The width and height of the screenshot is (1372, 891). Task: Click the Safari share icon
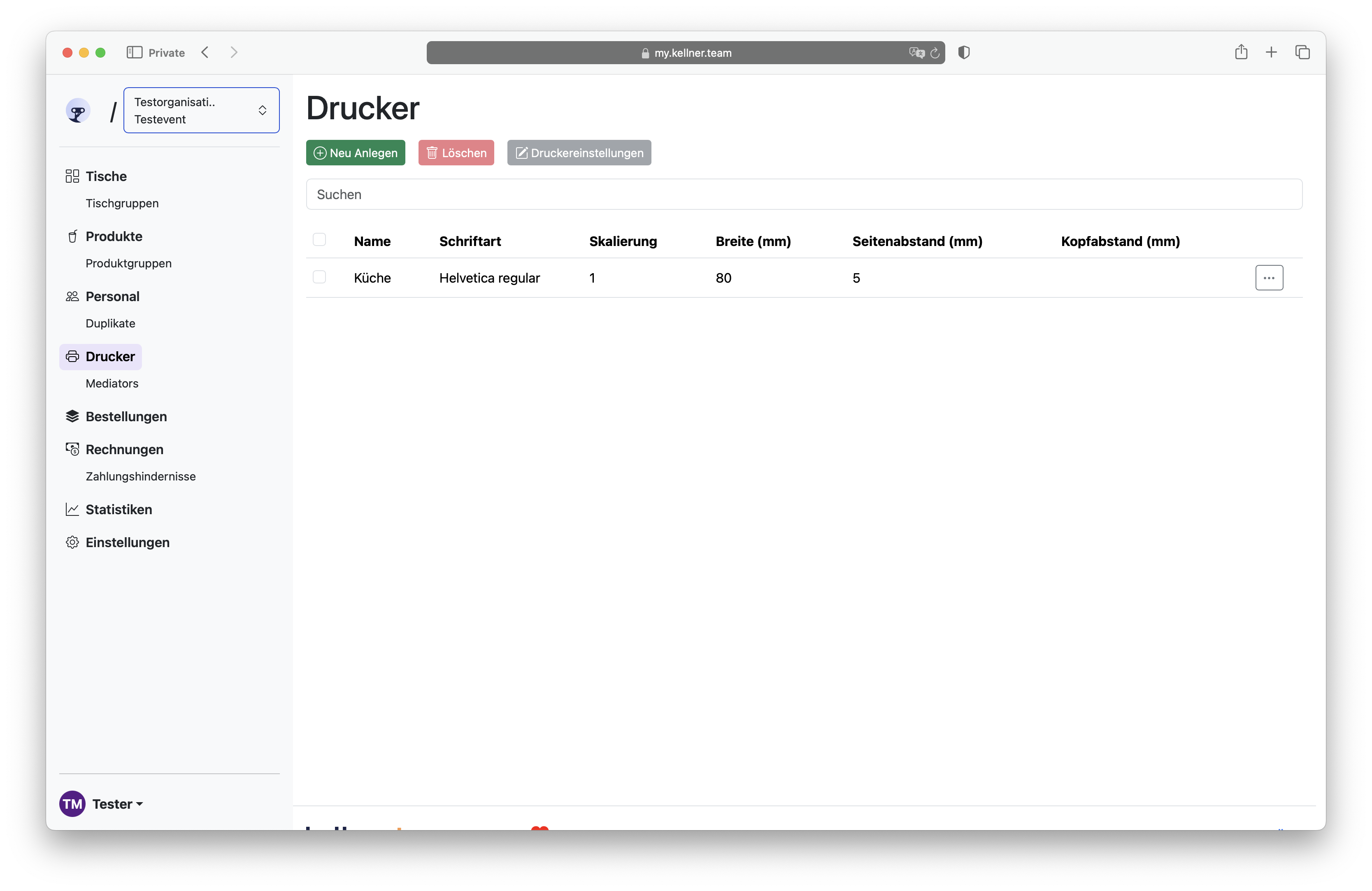coord(1241,52)
